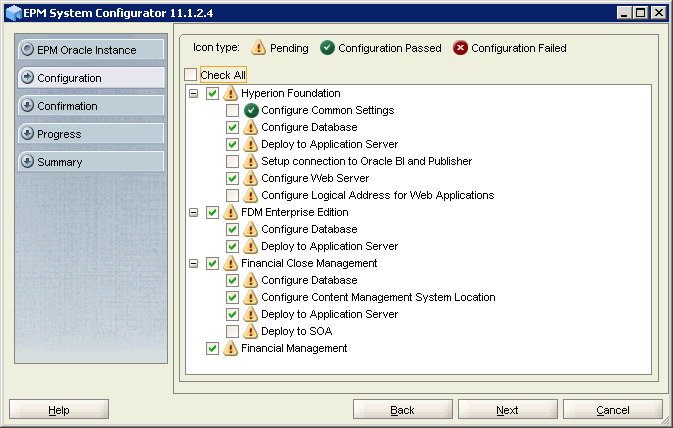Select the Financial Close Management label
The image size is (673, 428).
(309, 263)
